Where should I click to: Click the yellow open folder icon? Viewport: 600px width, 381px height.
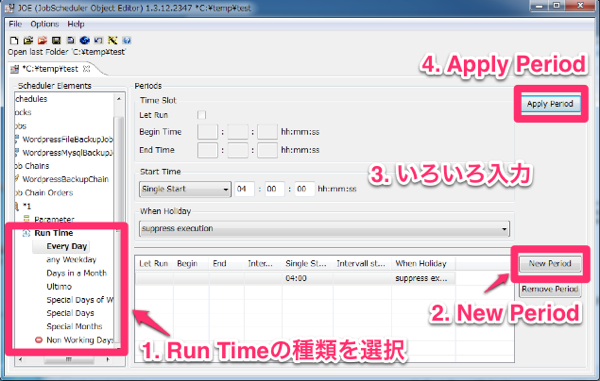28,40
